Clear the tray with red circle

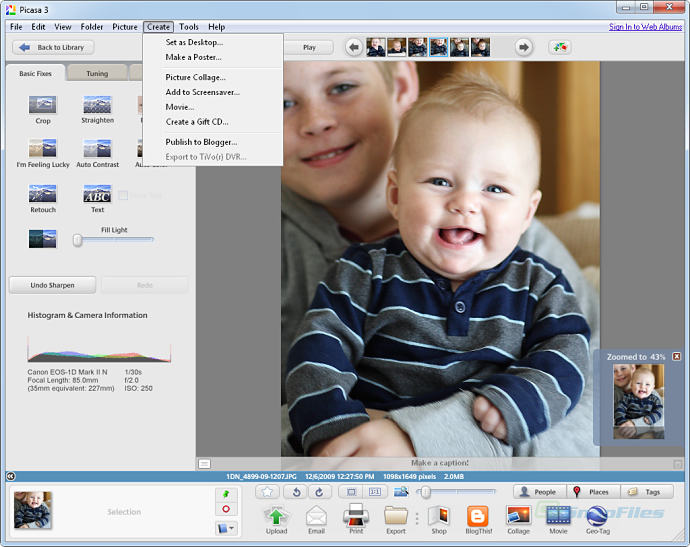click(226, 509)
